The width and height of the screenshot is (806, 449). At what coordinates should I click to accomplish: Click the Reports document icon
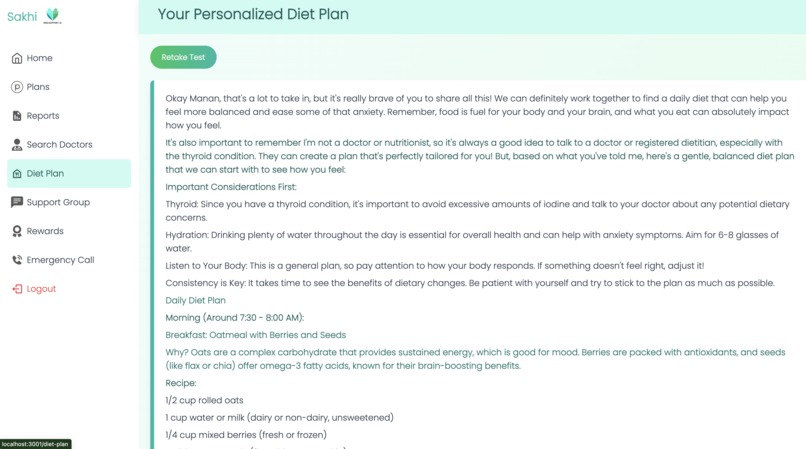pyautogui.click(x=17, y=116)
